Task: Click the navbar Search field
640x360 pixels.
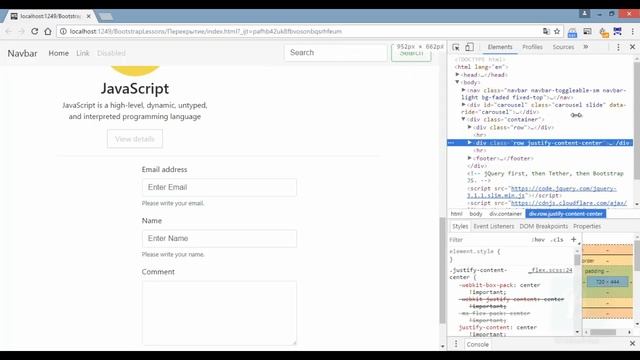Action: (x=336, y=53)
